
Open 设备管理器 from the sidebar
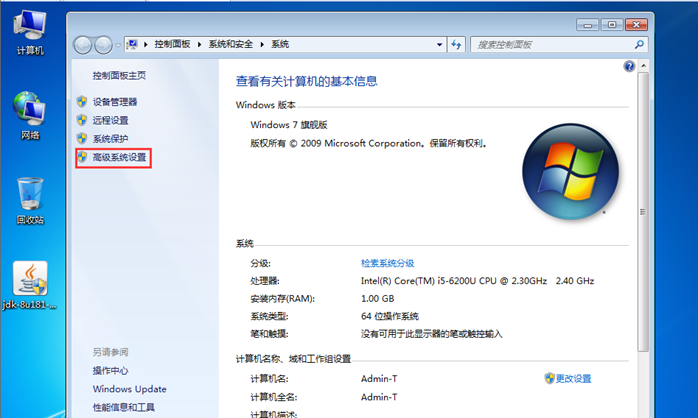(115, 101)
